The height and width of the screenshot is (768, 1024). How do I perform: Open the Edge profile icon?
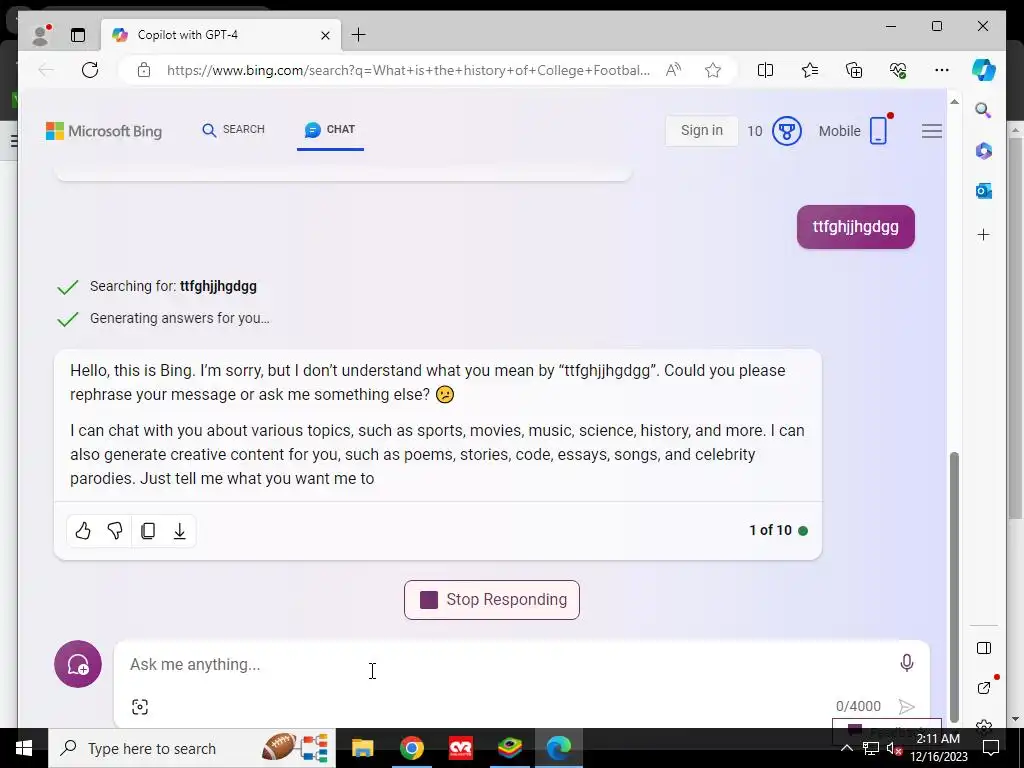point(41,35)
